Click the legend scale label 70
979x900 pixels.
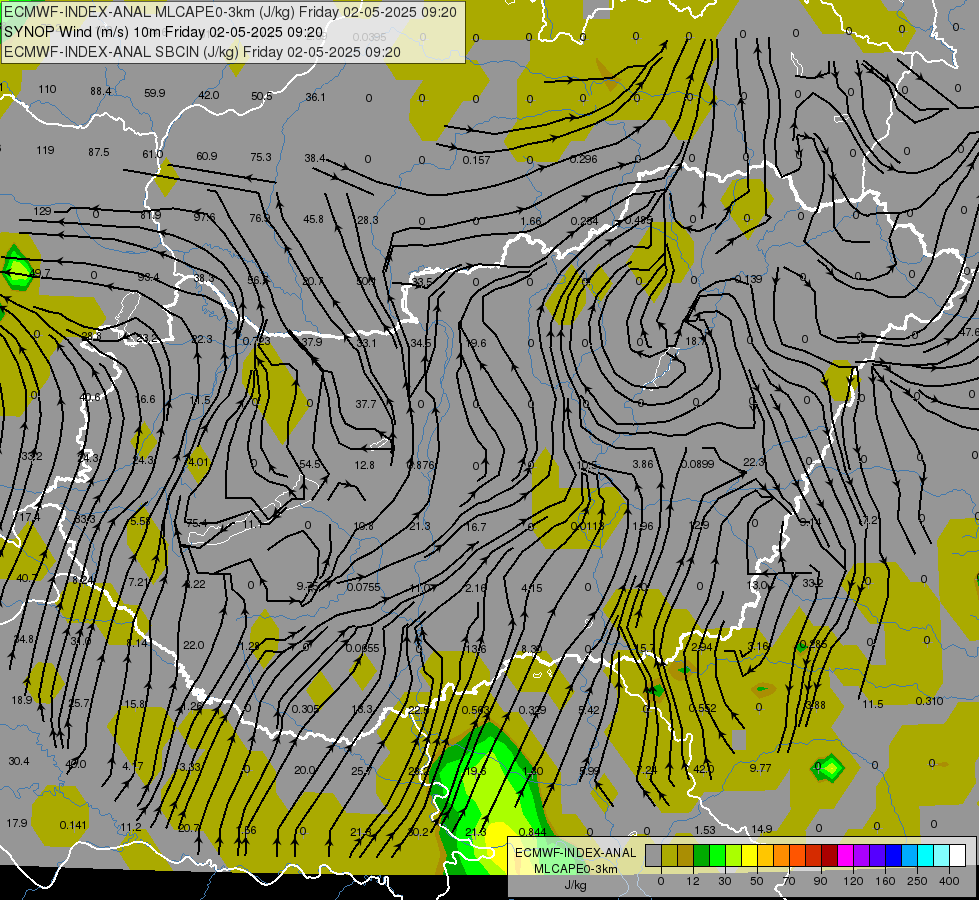[789, 881]
